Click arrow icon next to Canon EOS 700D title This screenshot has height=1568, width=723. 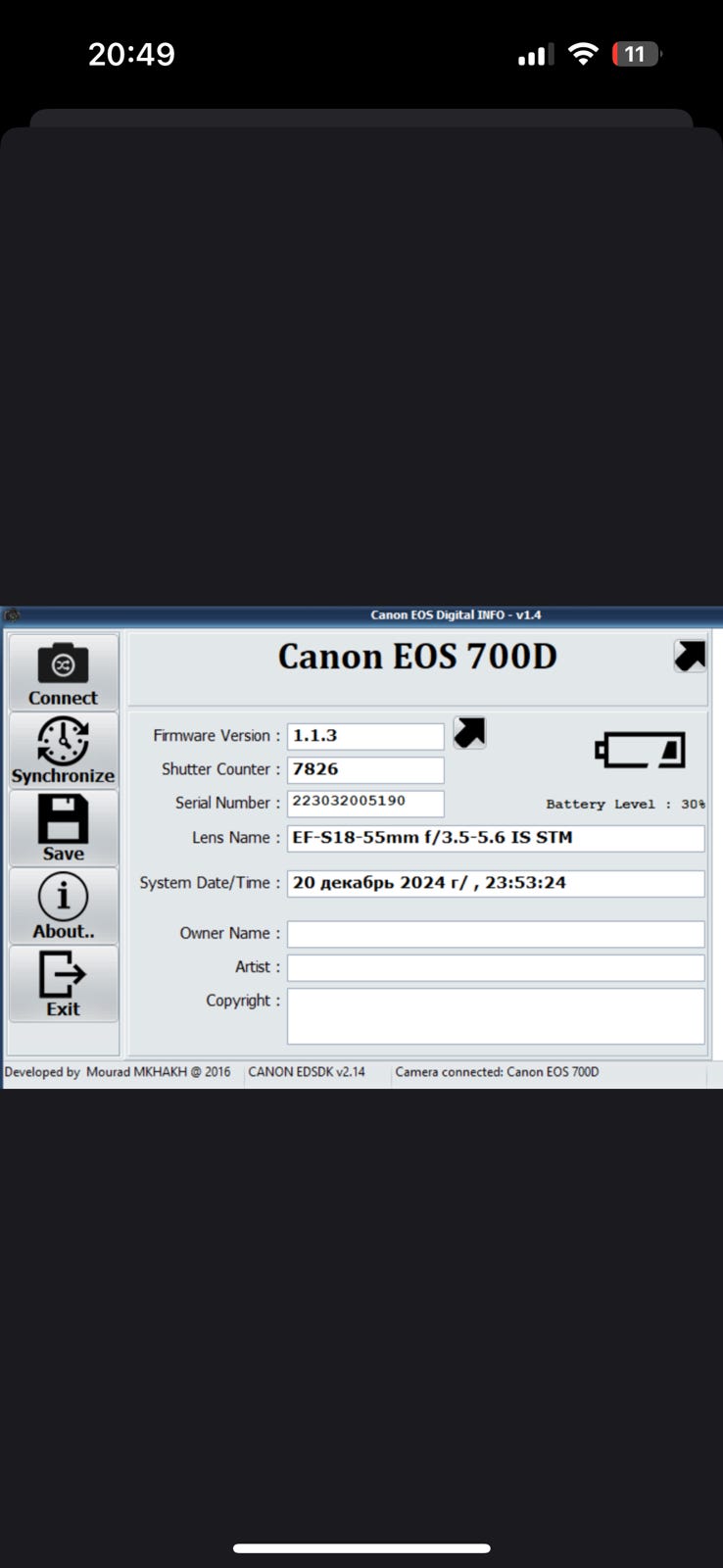pos(690,656)
